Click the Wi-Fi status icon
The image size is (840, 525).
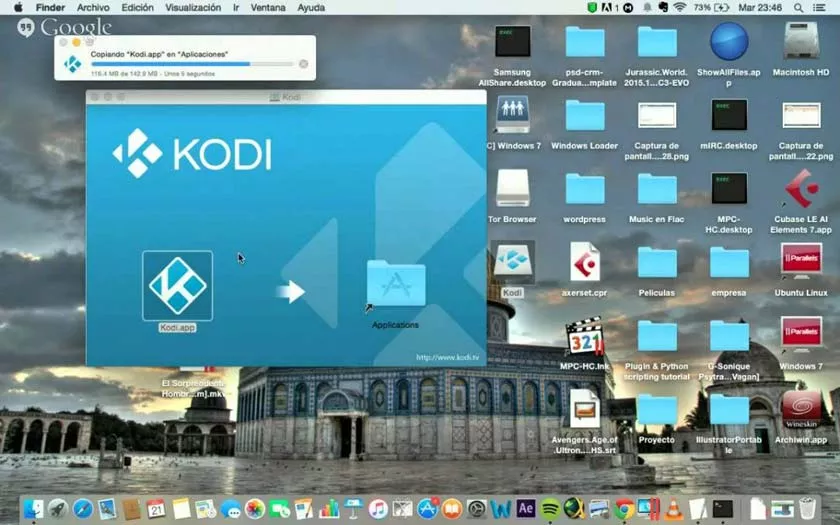pos(680,8)
